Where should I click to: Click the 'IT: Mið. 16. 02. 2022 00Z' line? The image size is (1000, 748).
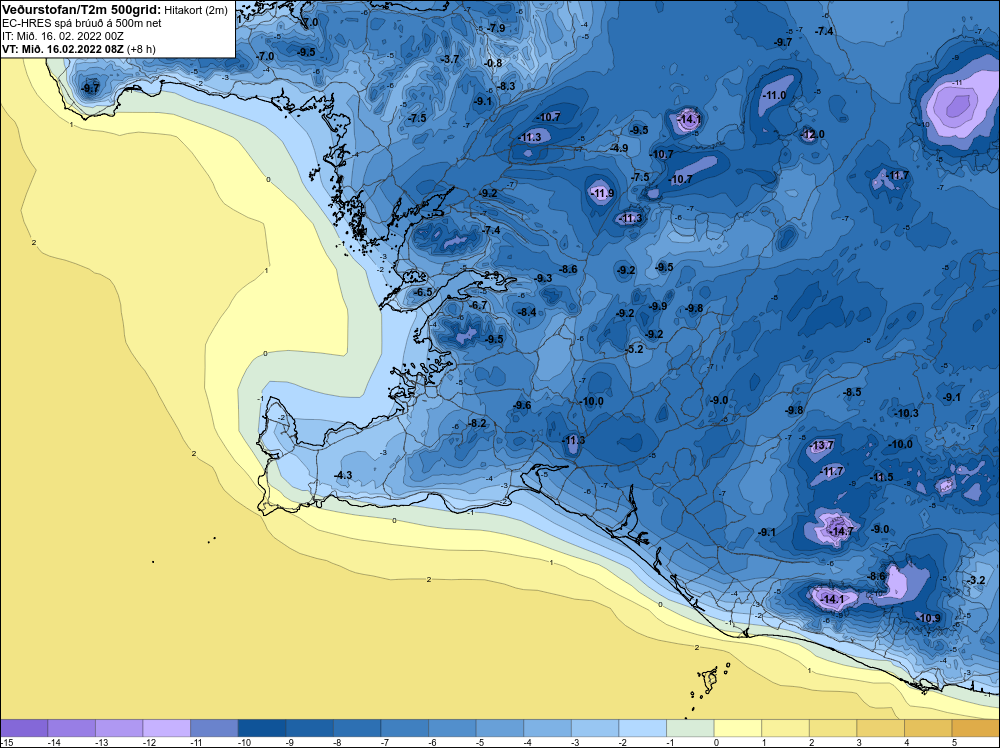tap(62, 36)
